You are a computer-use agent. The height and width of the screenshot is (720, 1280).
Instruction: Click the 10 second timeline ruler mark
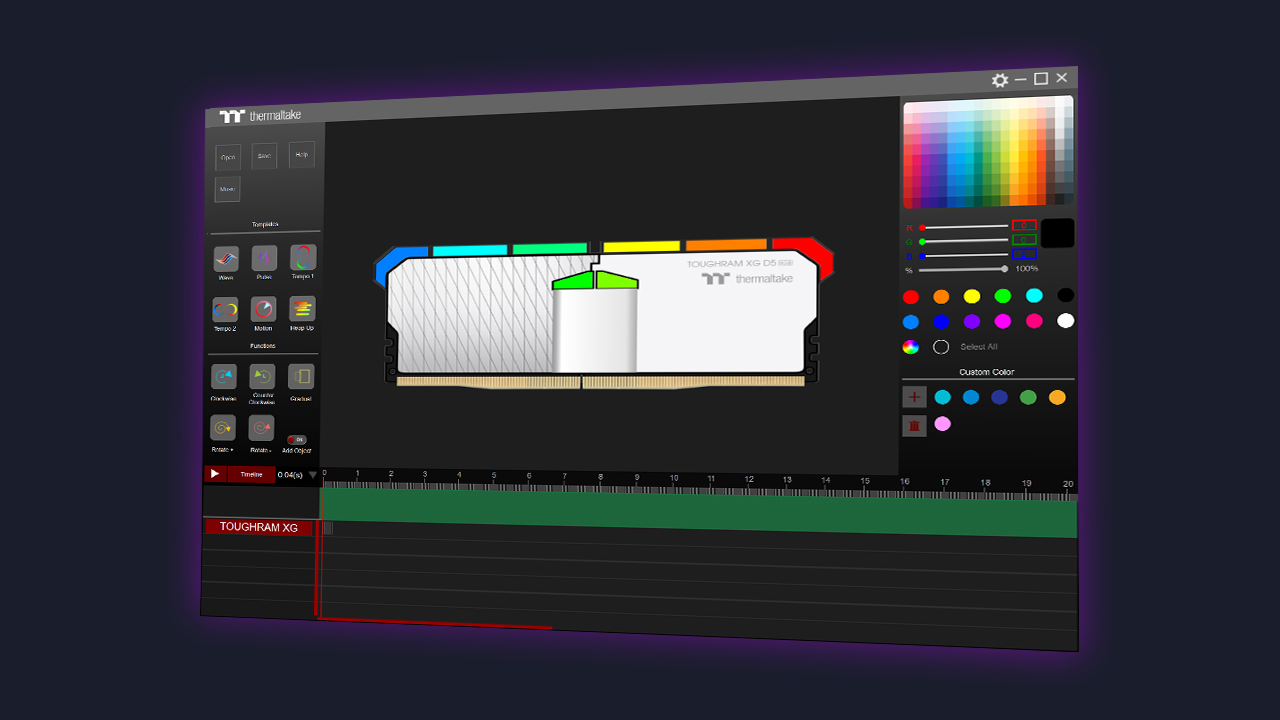(x=674, y=478)
